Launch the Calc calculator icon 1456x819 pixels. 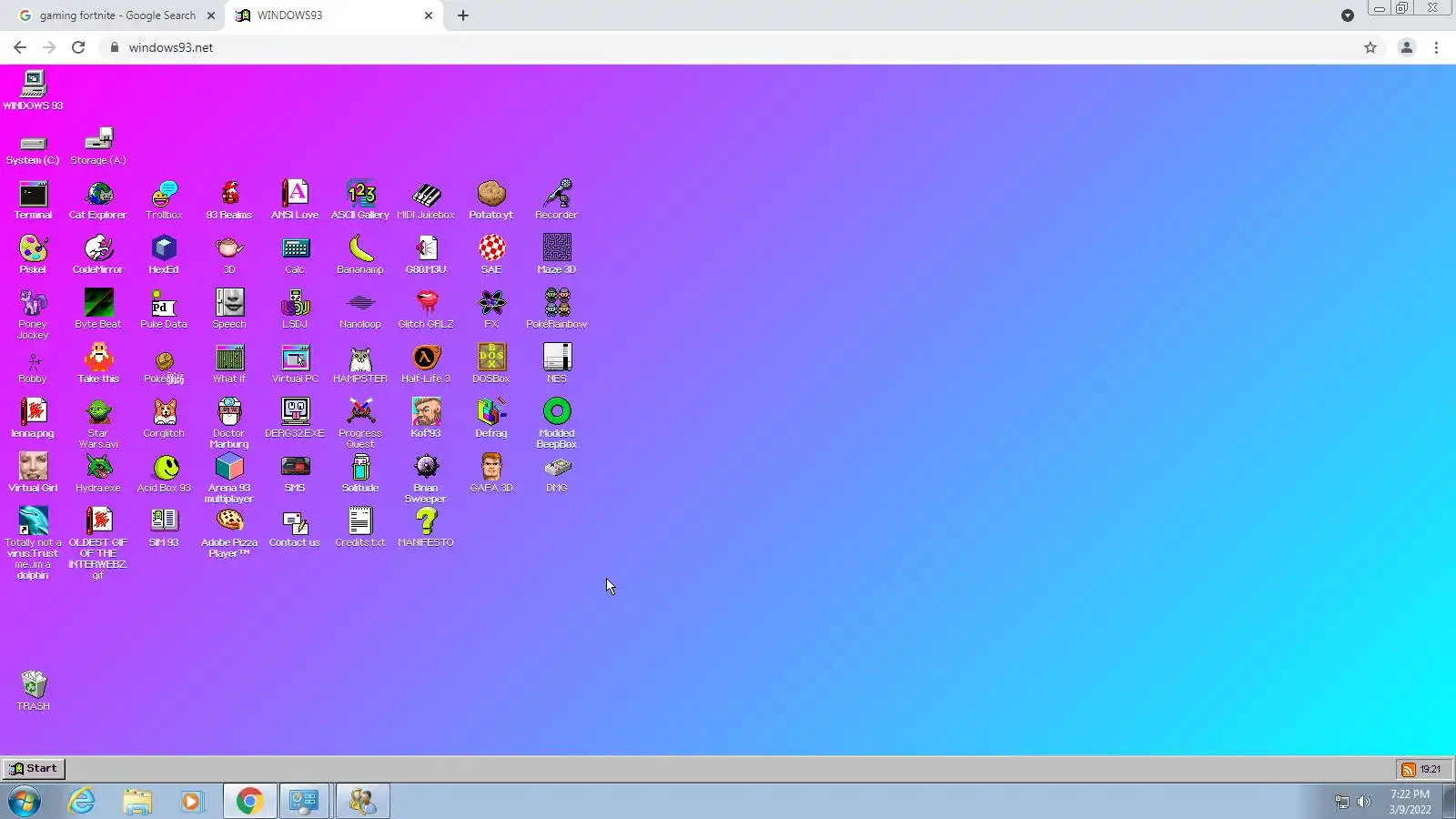click(295, 255)
